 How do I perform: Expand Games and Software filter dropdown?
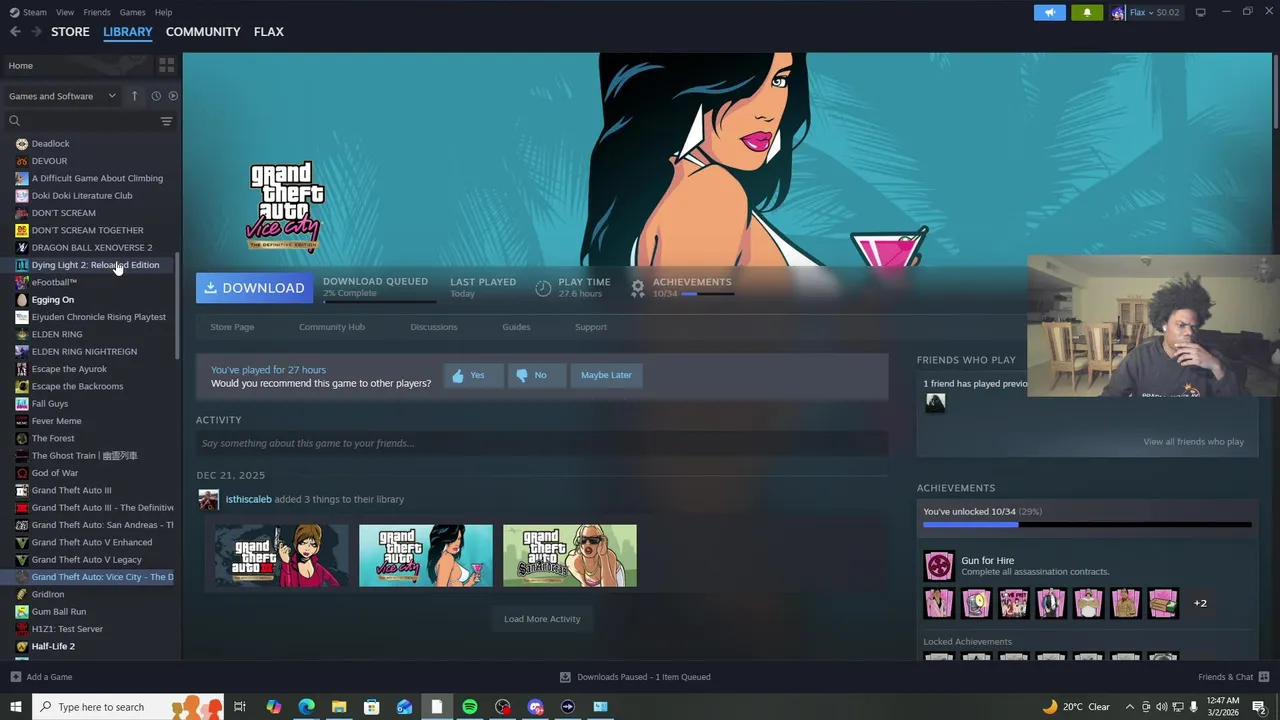pos(63,96)
